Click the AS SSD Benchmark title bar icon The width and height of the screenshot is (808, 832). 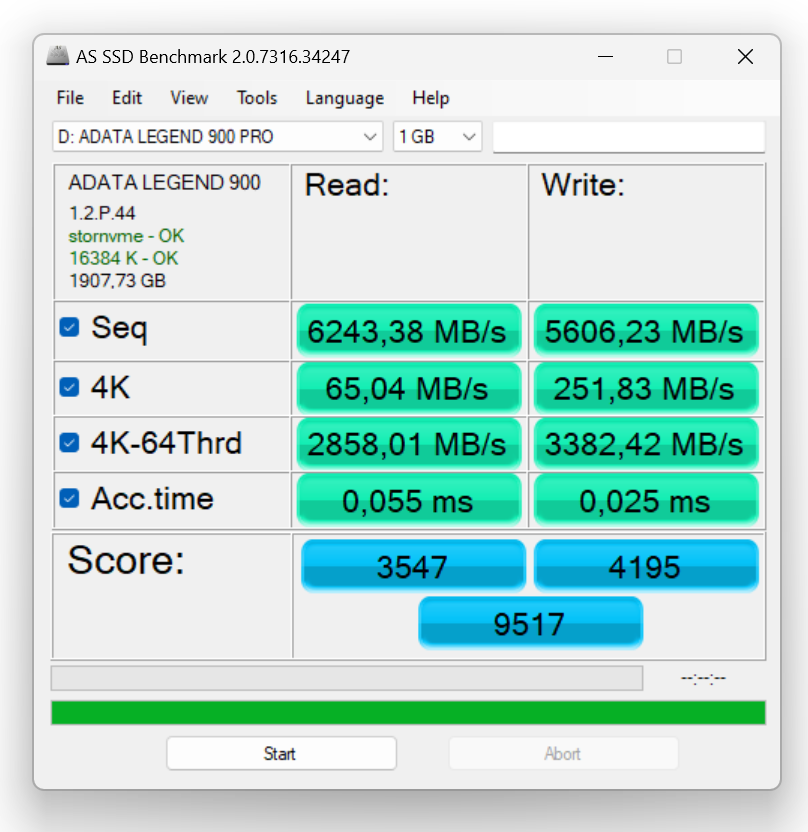click(58, 57)
